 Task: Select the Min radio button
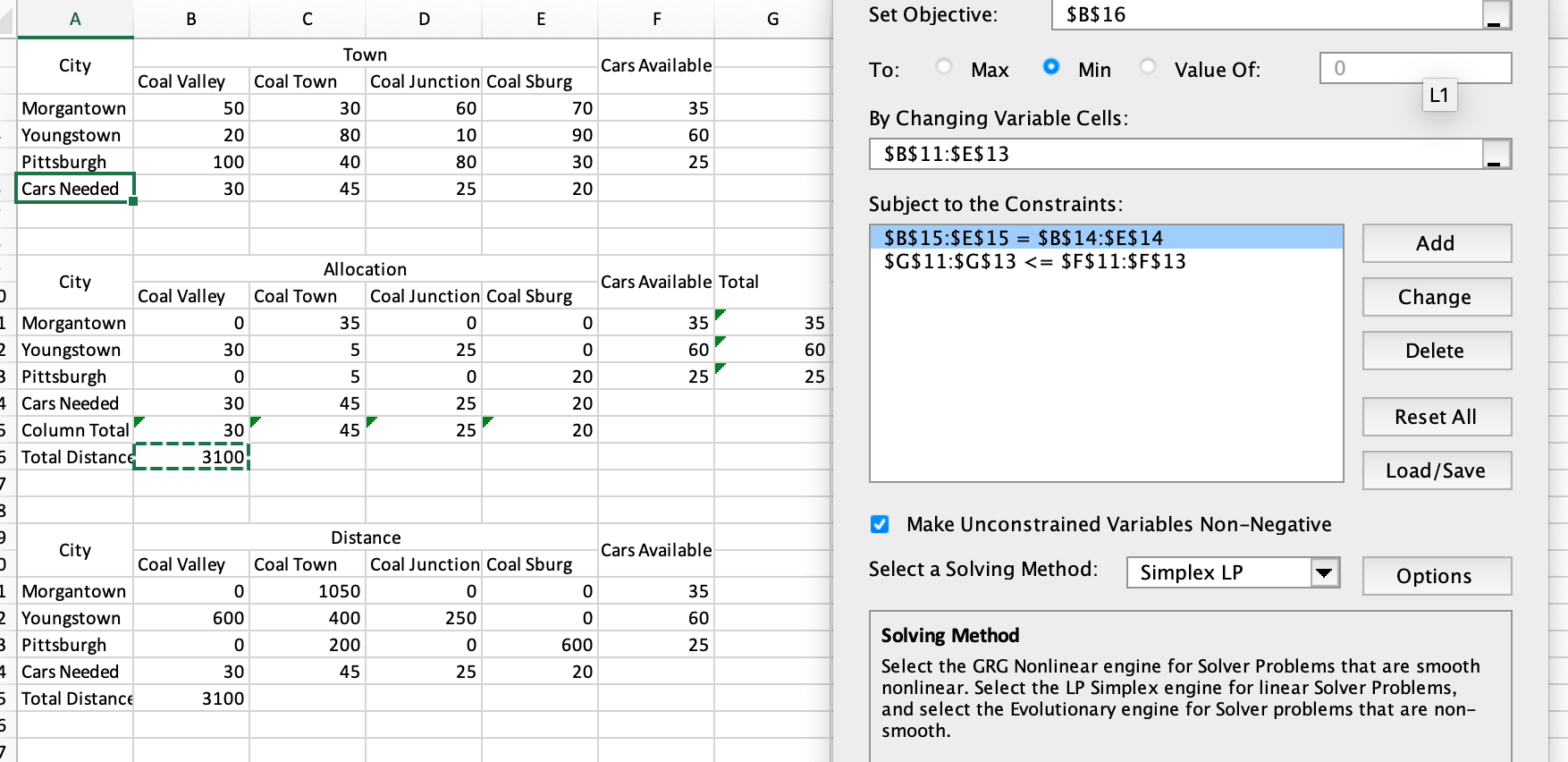[x=1051, y=67]
